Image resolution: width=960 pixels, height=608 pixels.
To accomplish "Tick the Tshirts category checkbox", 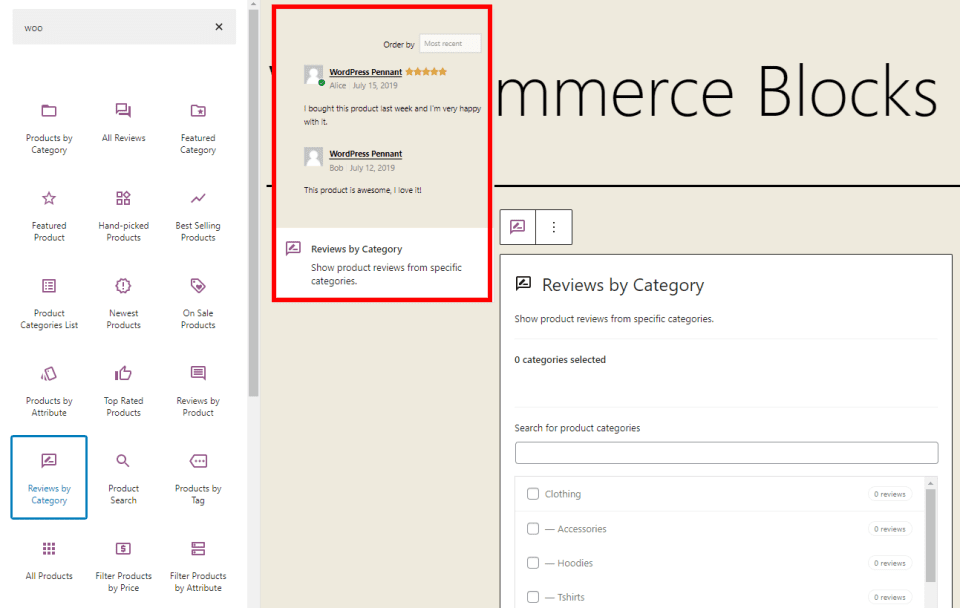I will coord(532,596).
